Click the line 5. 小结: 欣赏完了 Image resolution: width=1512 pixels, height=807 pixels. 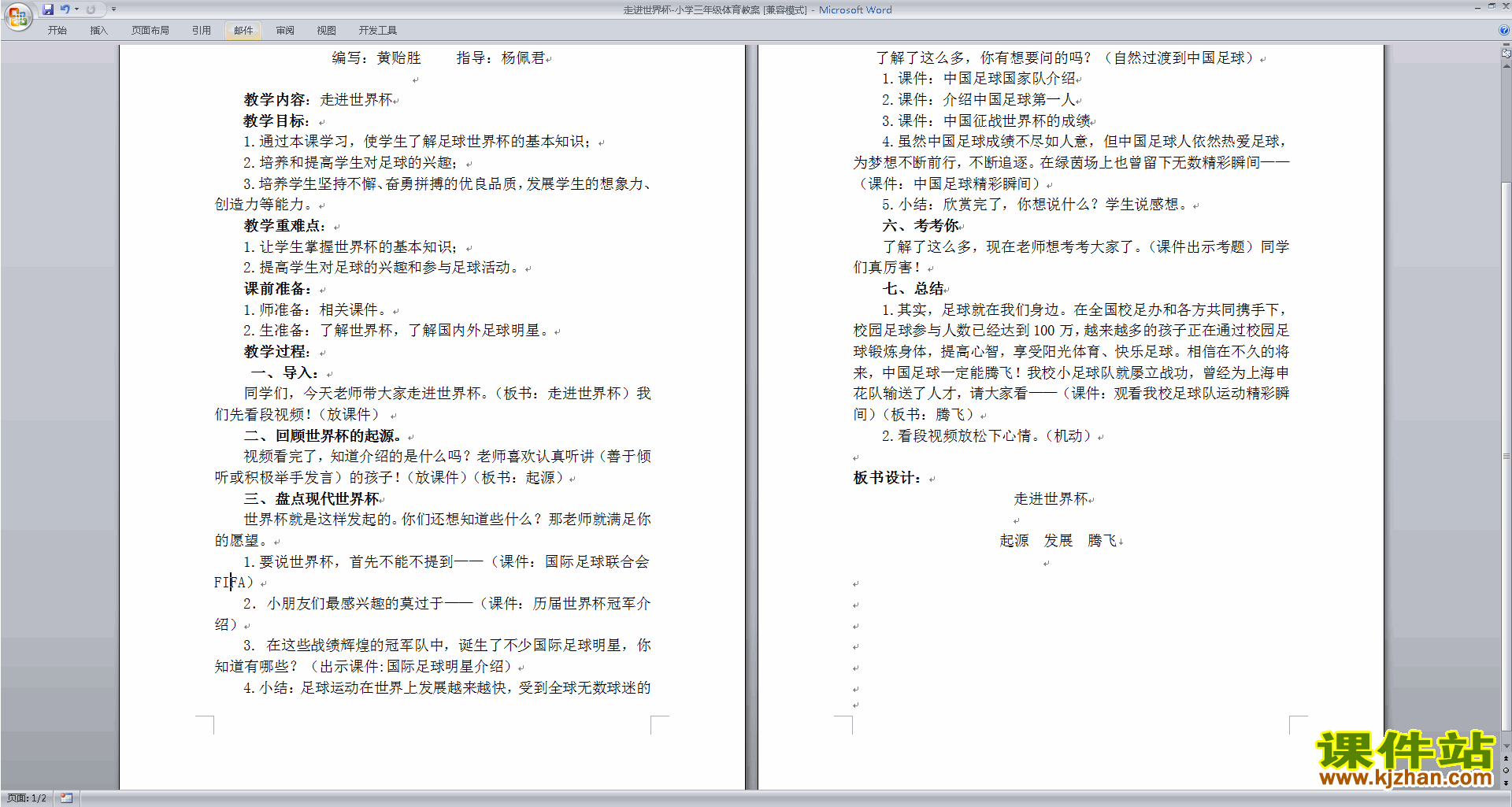tap(1036, 205)
